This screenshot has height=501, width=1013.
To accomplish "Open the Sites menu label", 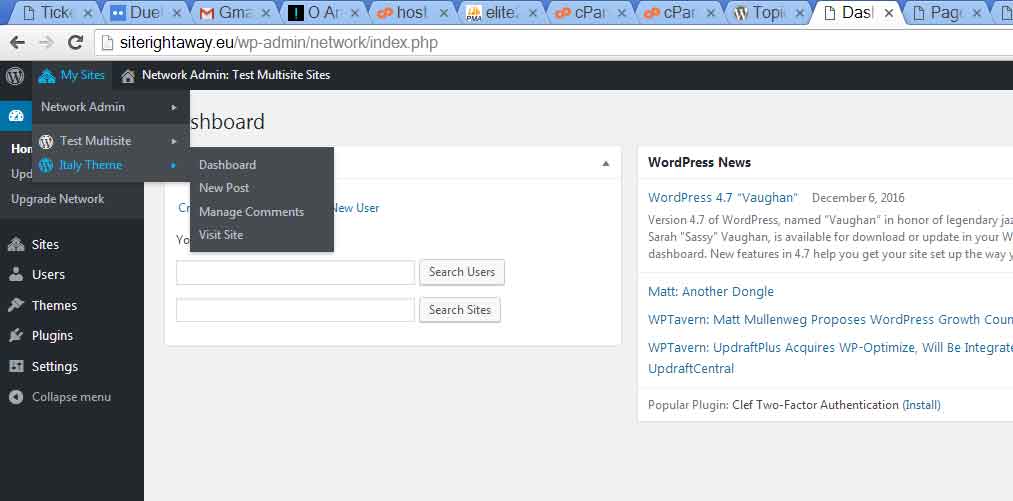I will click(45, 244).
